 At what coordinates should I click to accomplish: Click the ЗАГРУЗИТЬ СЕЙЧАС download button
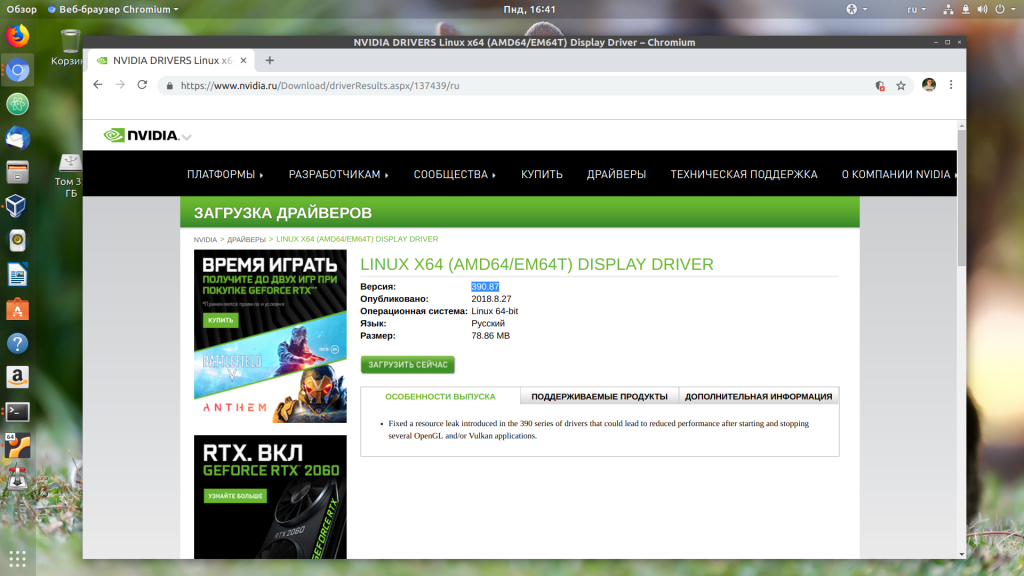tap(407, 365)
